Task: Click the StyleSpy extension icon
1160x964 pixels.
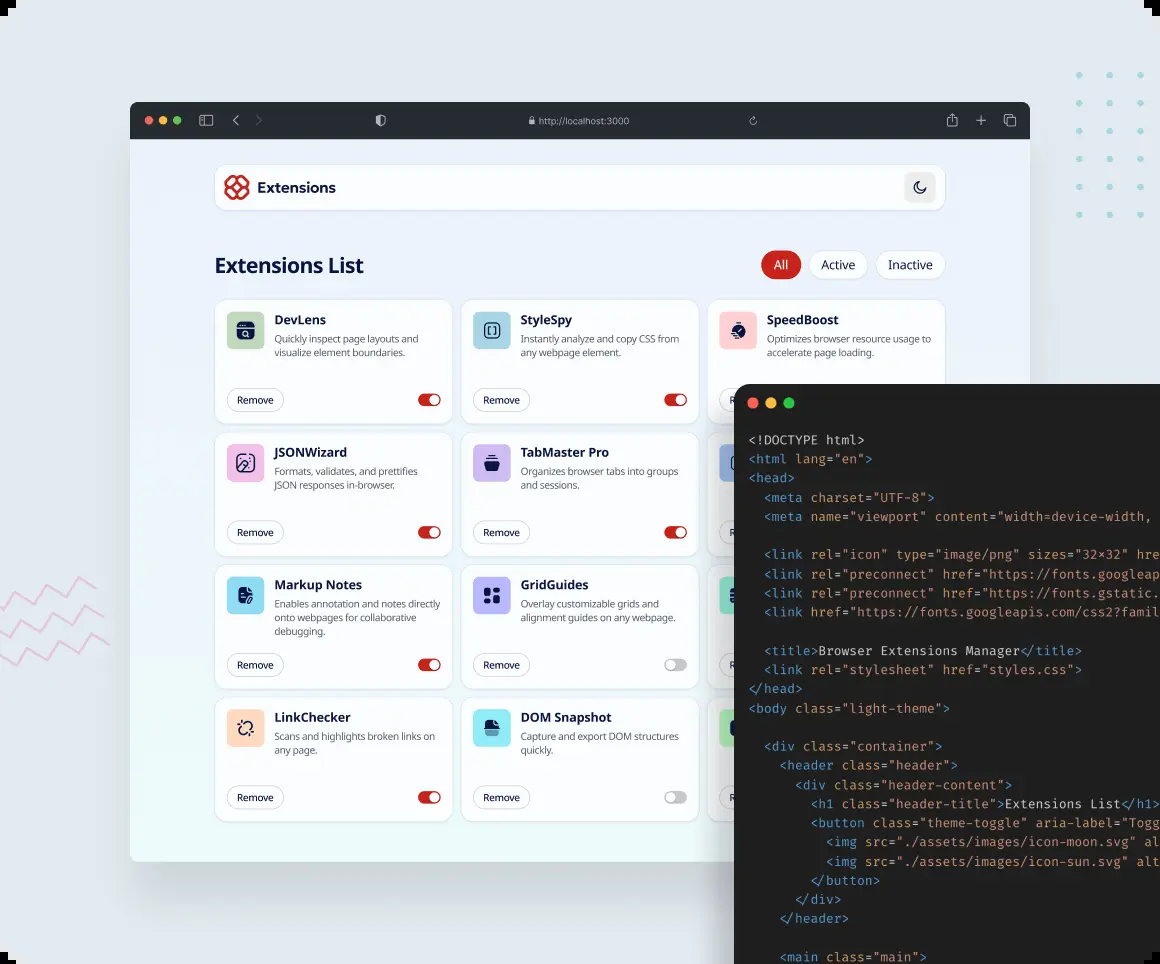Action: point(492,331)
